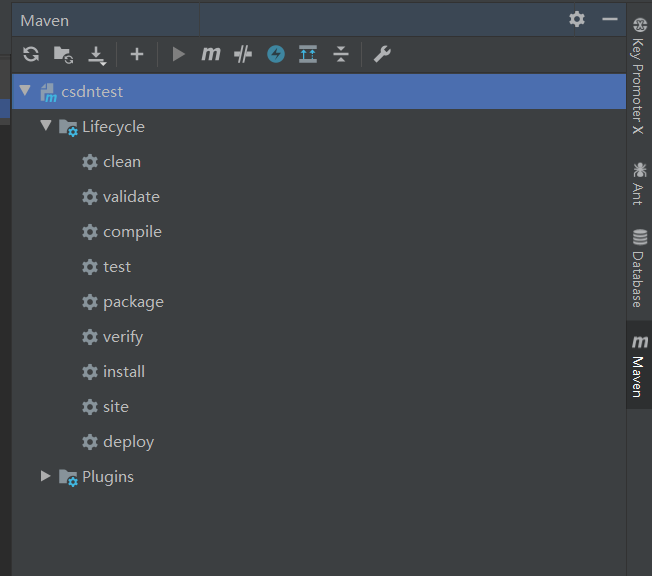
Task: Open the Key Promoter X side tab
Action: tap(639, 76)
